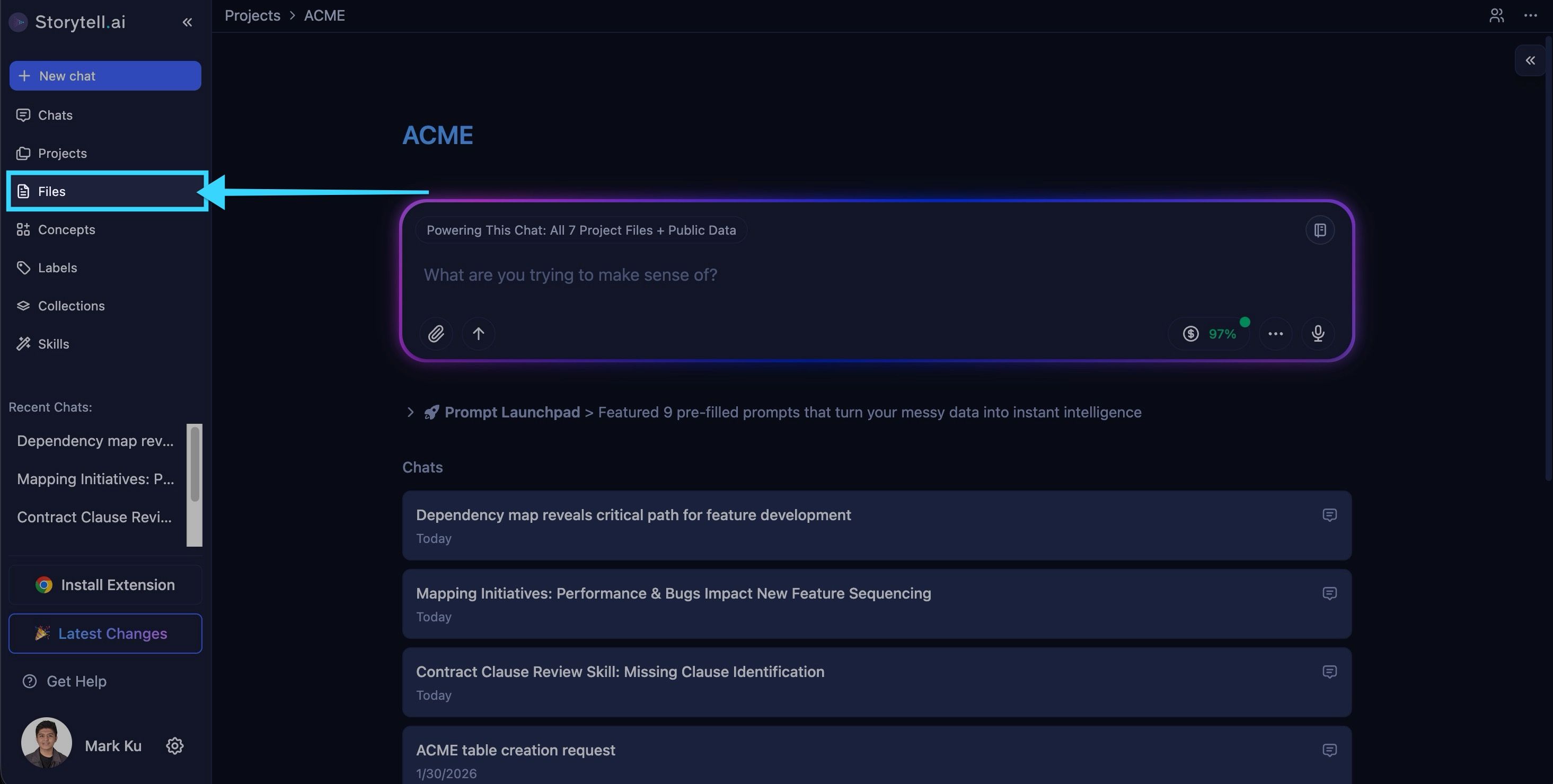Click the Latest Changes button
This screenshot has height=784, width=1553.
(x=105, y=634)
